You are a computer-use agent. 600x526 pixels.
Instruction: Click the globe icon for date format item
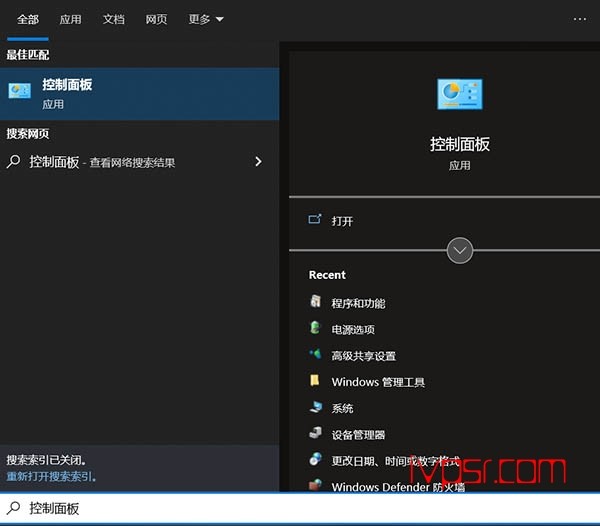[316, 459]
